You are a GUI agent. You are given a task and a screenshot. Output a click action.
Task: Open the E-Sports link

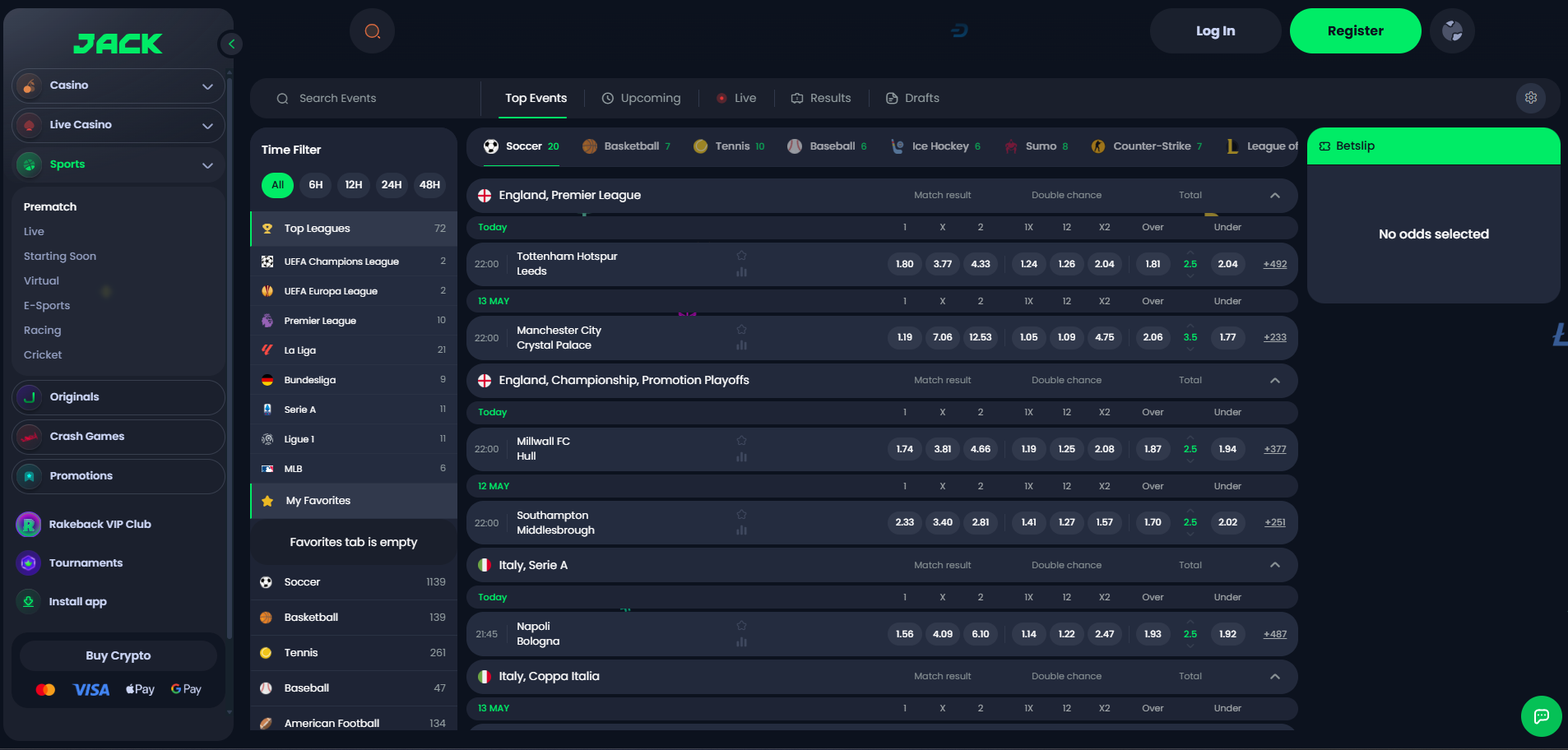pos(47,306)
